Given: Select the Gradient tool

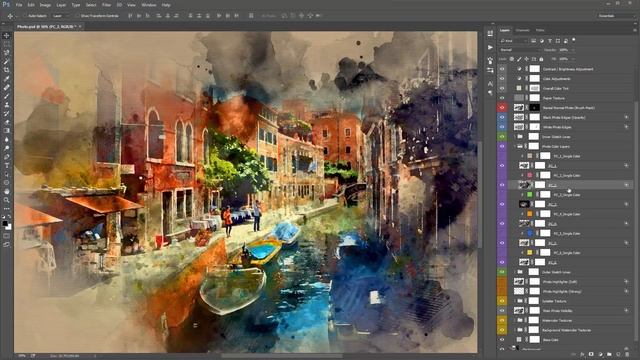Looking at the screenshot, I should coord(7,130).
